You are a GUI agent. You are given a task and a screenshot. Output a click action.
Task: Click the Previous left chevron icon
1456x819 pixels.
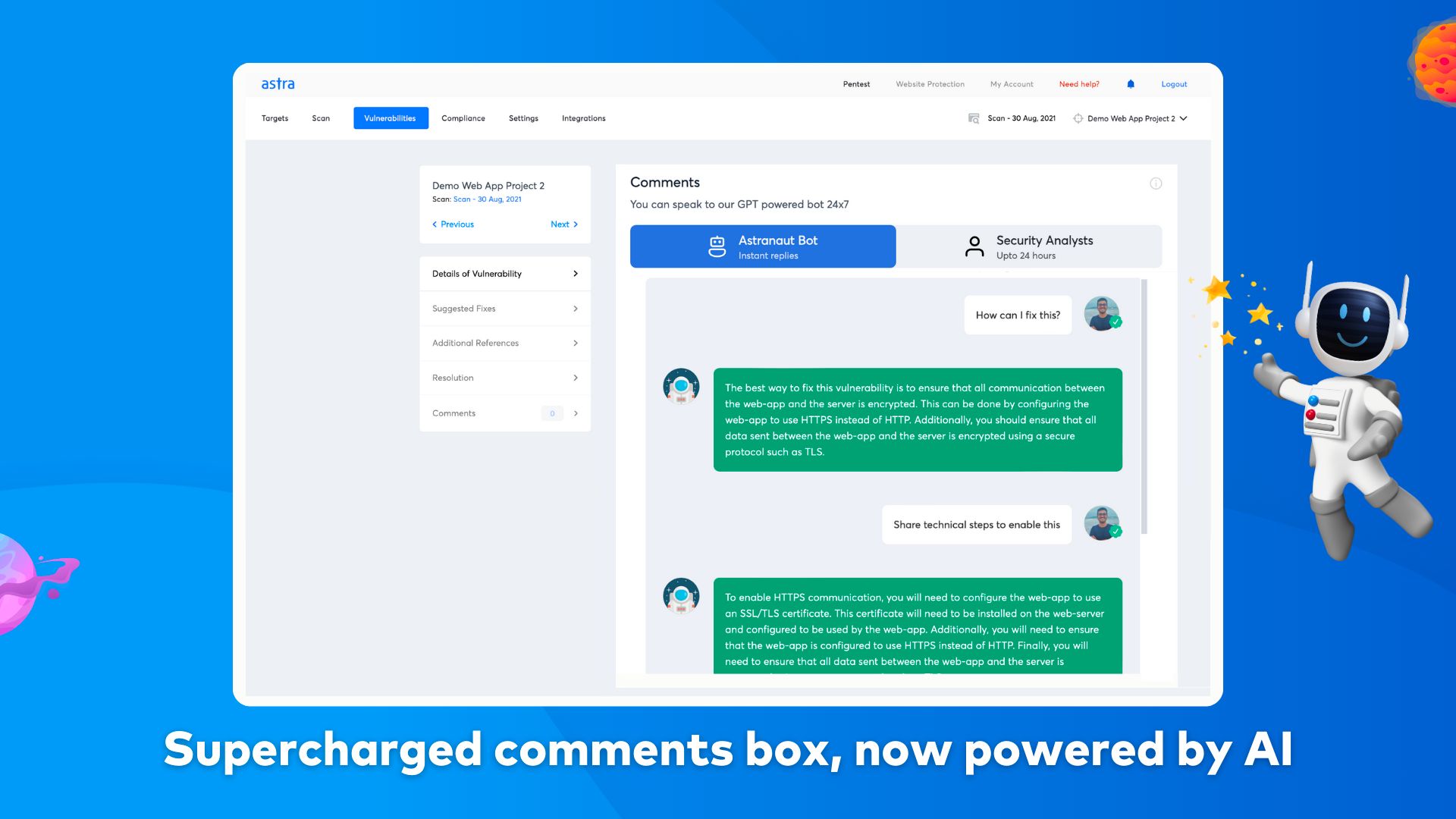point(435,224)
